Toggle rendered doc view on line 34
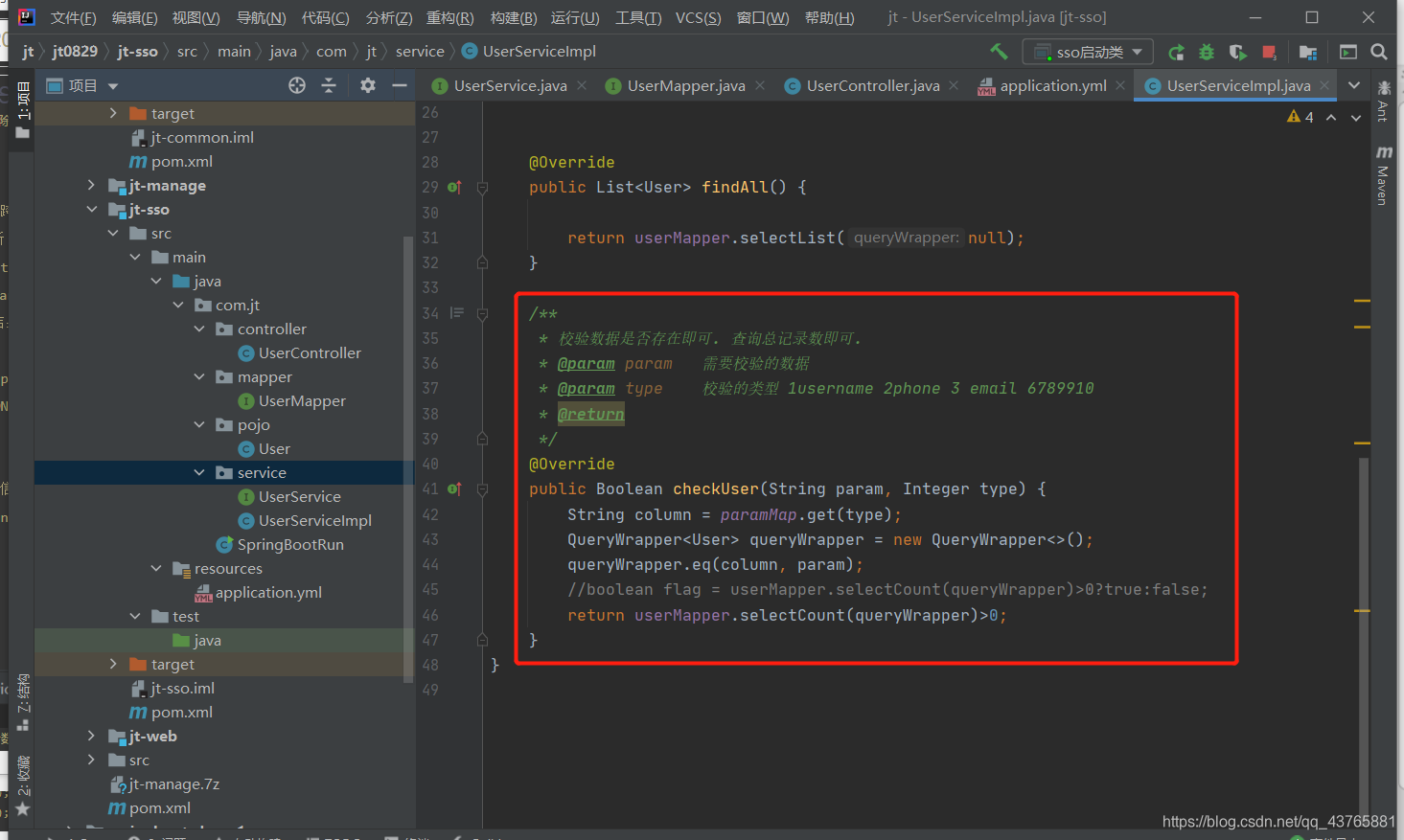Viewport: 1404px width, 840px height. 457,313
